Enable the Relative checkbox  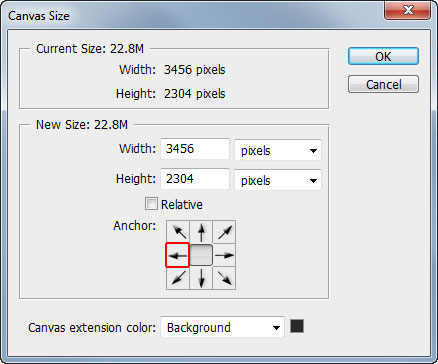click(x=151, y=204)
